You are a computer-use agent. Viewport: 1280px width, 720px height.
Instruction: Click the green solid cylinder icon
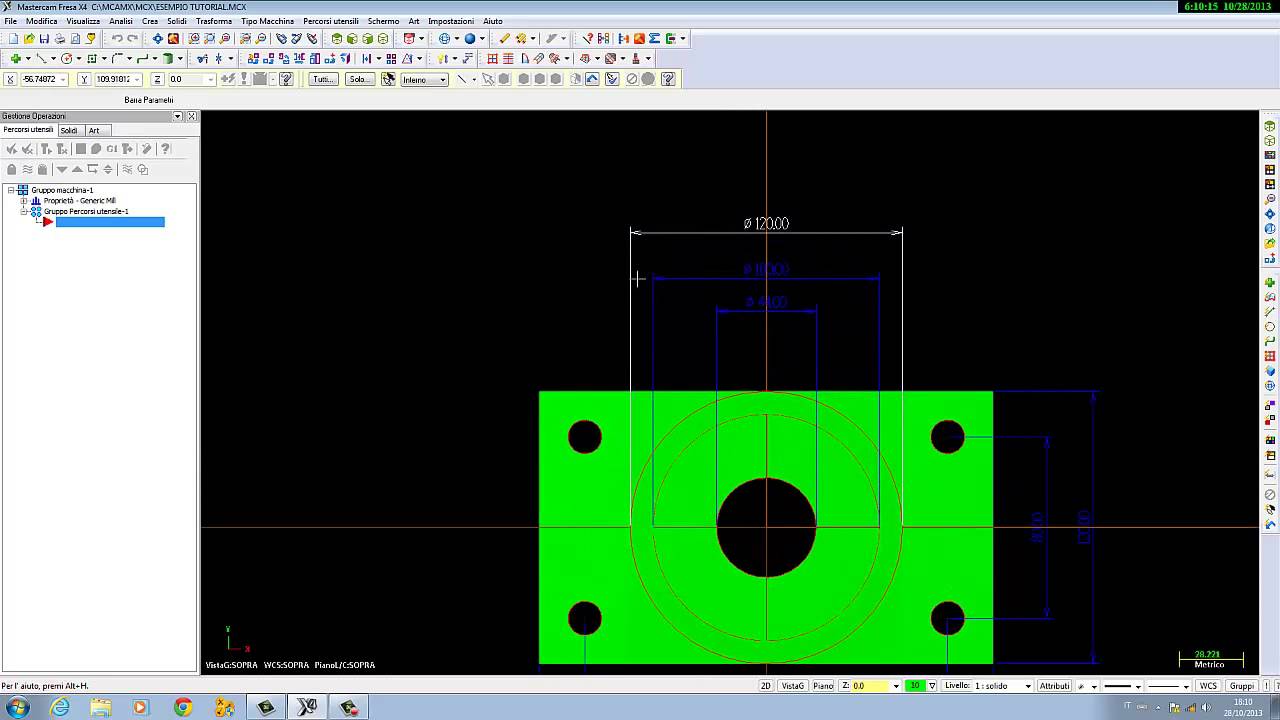pos(168,58)
